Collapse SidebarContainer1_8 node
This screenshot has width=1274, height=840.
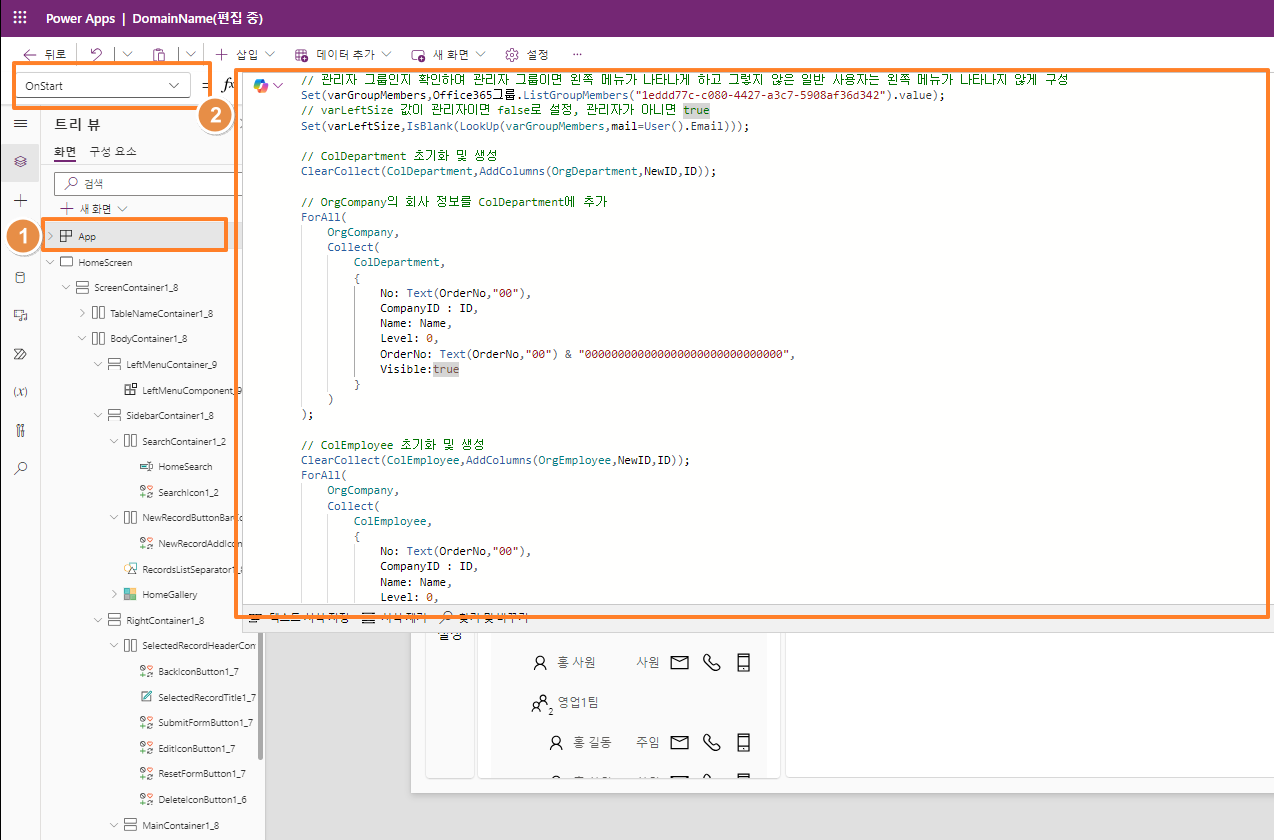(98, 415)
